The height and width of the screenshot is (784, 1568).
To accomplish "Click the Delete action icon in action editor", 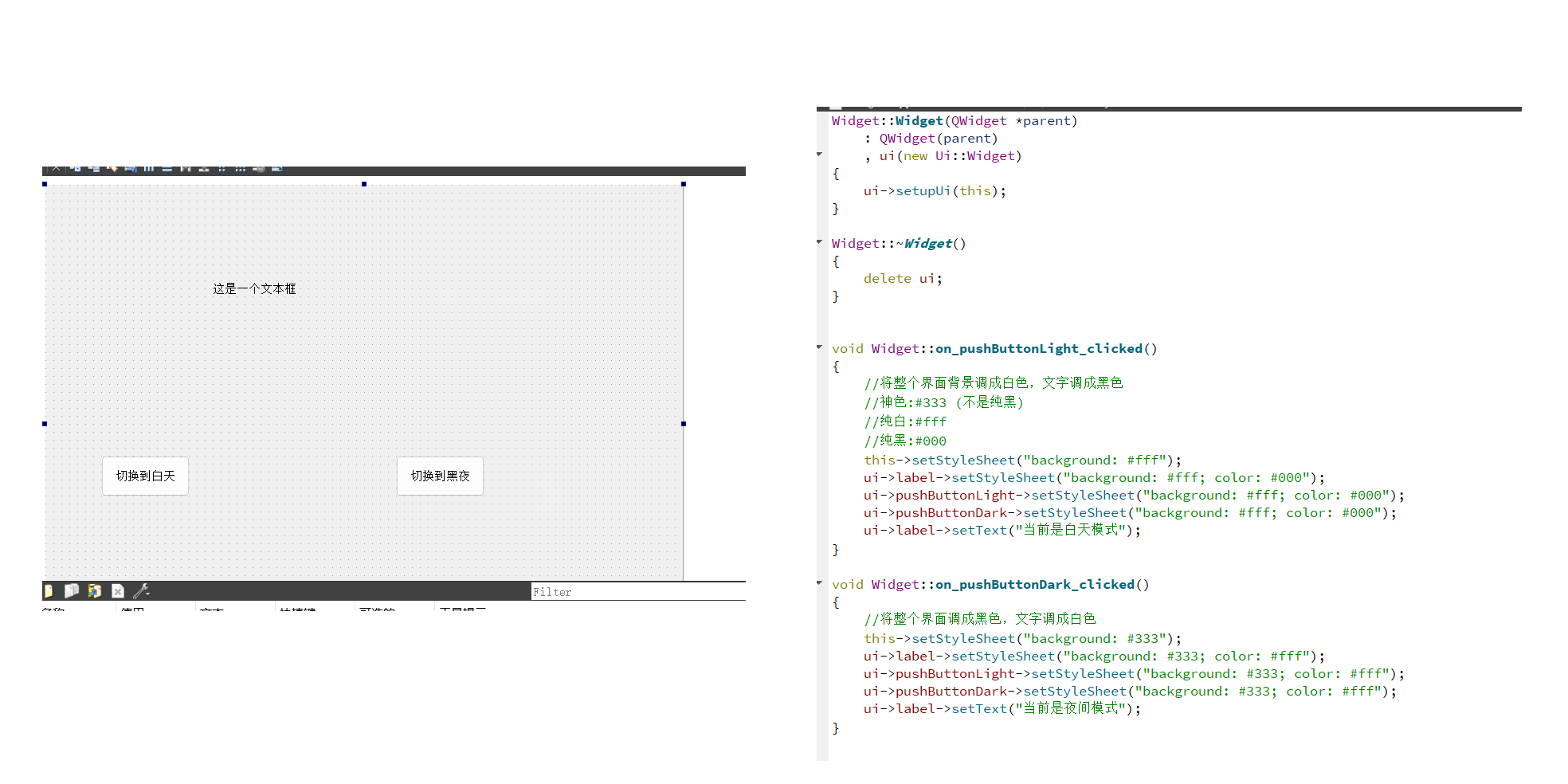I will [x=118, y=591].
